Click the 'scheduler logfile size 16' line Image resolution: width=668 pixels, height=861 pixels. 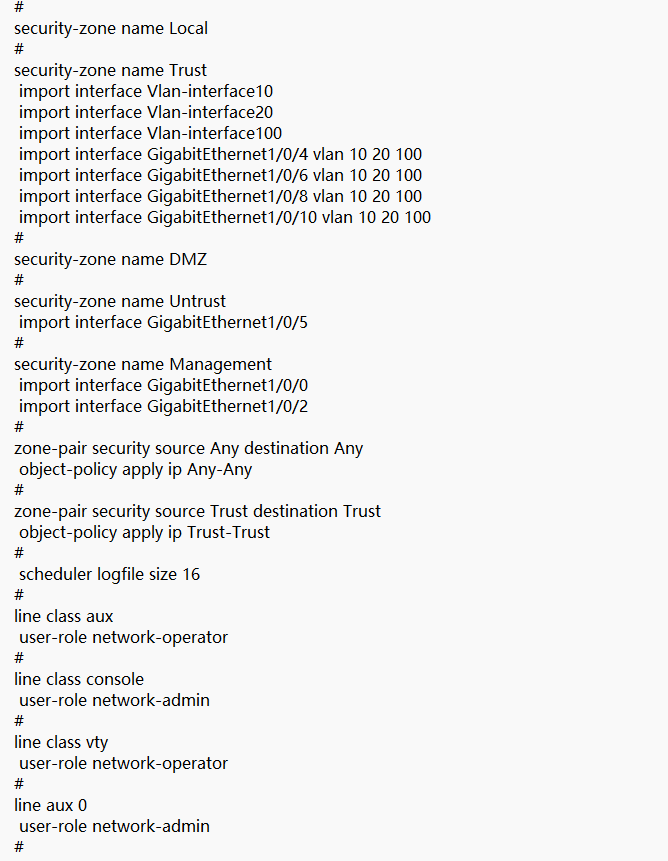click(109, 574)
